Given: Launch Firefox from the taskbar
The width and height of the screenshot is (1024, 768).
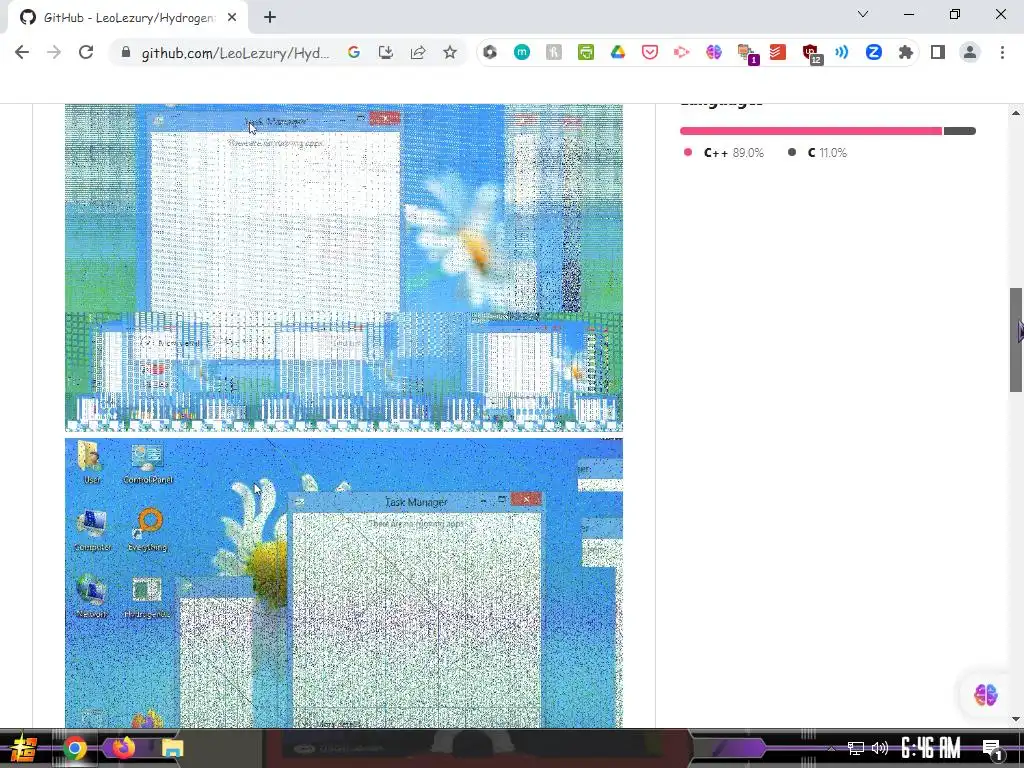Looking at the screenshot, I should coord(123,748).
